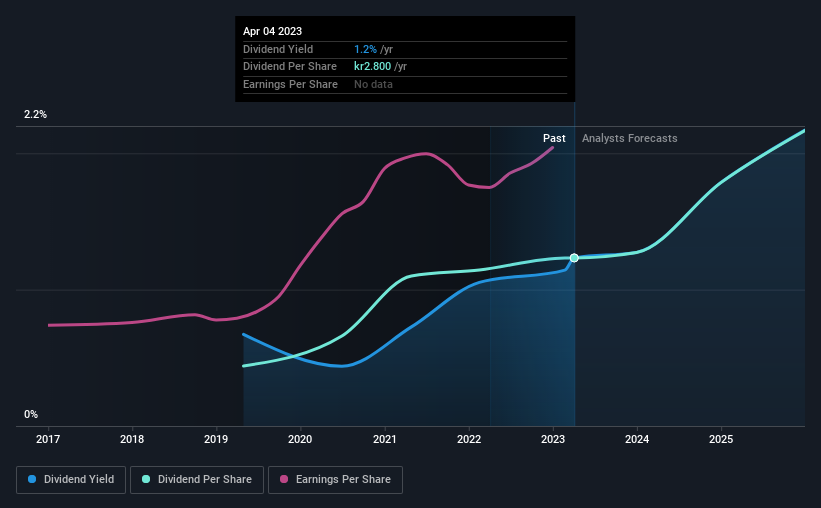The image size is (821, 508).
Task: Click the Dividend Per Share row label in tooltip
Action: pyautogui.click(x=290, y=67)
